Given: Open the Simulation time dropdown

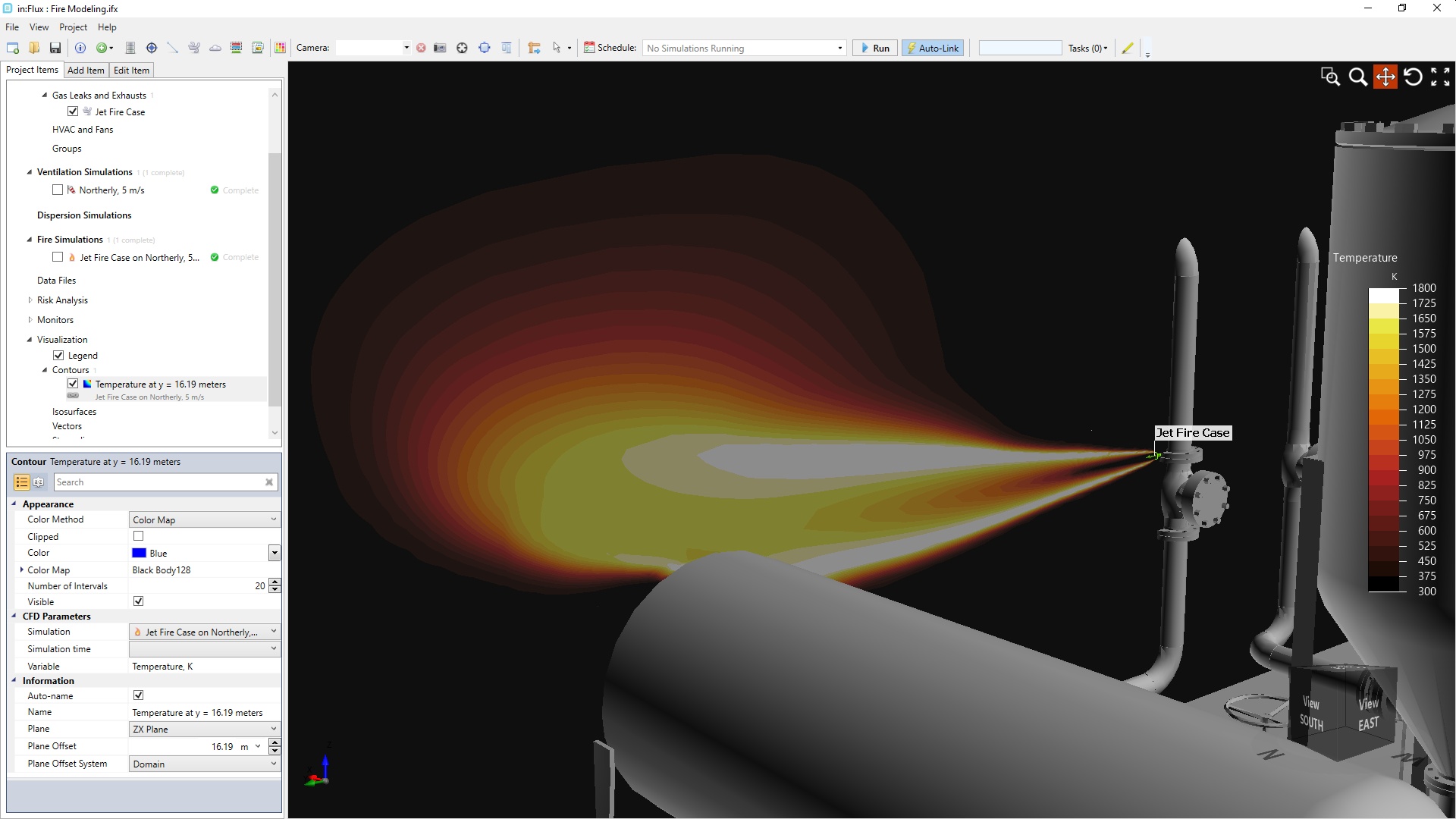Looking at the screenshot, I should pyautogui.click(x=205, y=649).
